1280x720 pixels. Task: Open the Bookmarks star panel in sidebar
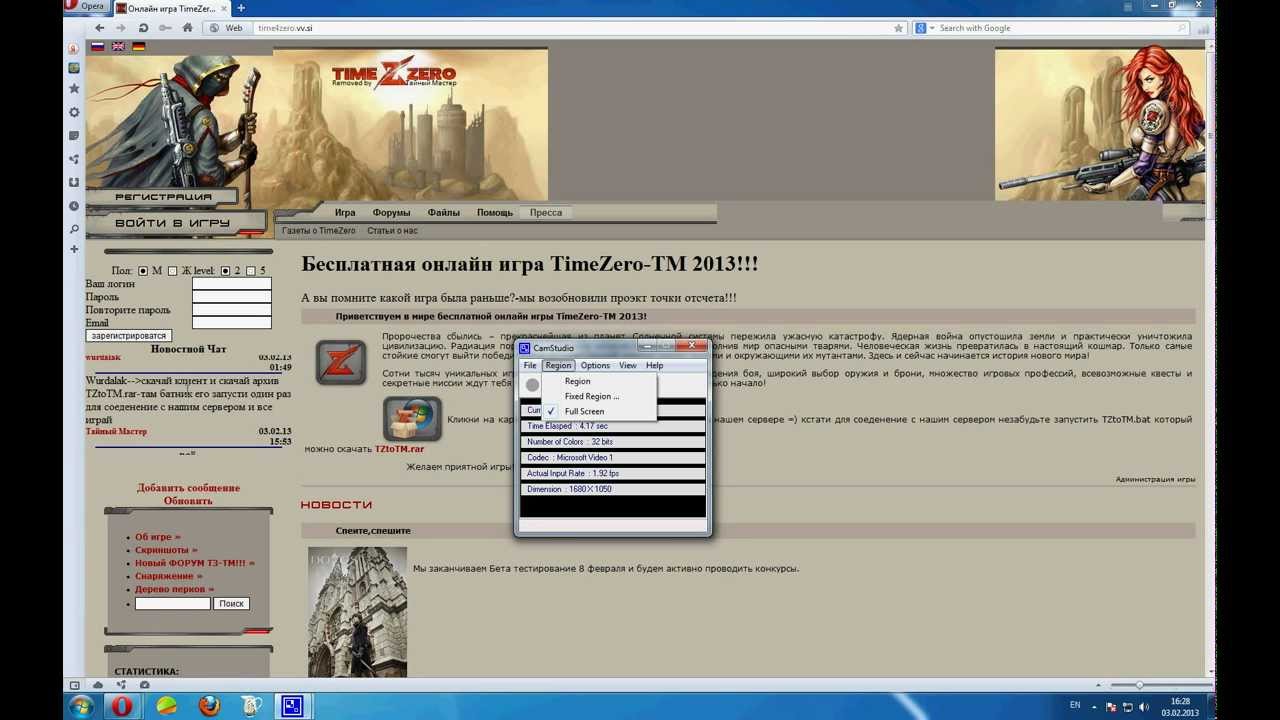[74, 89]
